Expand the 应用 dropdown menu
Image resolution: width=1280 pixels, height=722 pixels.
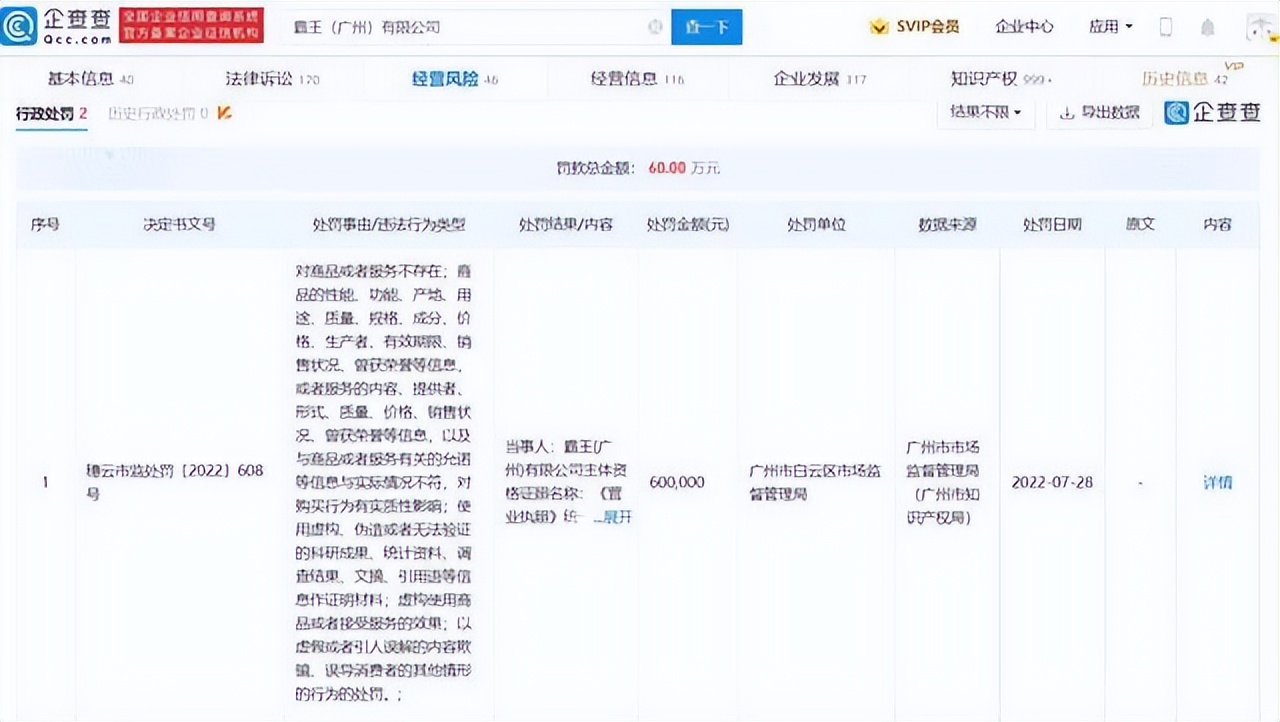pos(1110,27)
